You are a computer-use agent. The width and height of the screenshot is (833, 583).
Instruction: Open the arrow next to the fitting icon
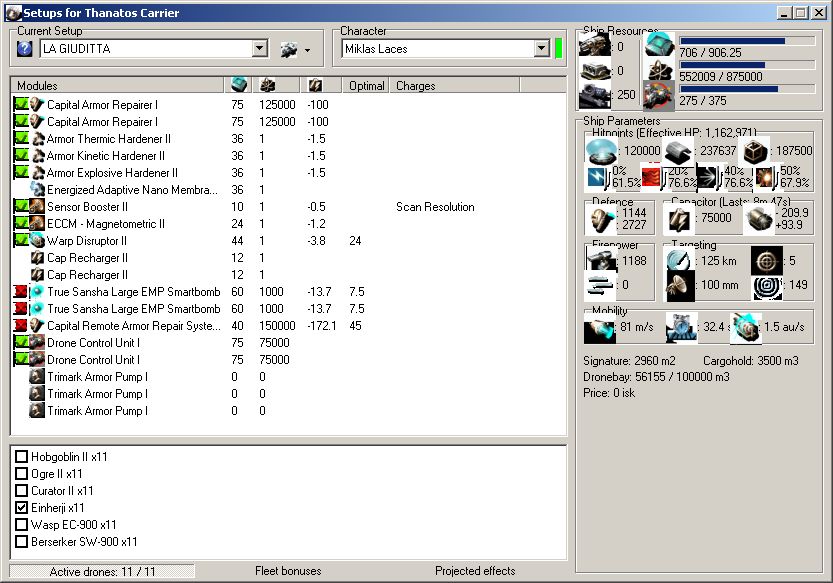coord(308,50)
